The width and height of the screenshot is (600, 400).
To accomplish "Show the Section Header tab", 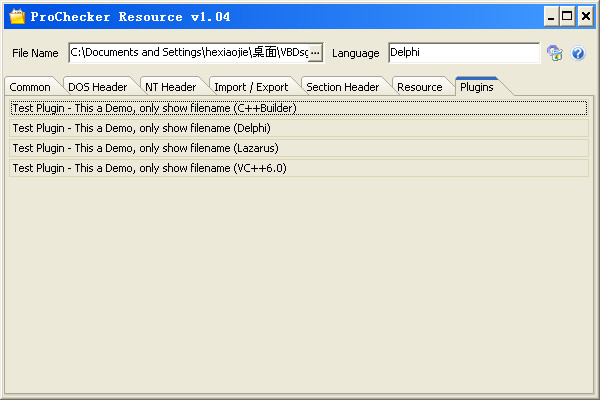I will [342, 87].
